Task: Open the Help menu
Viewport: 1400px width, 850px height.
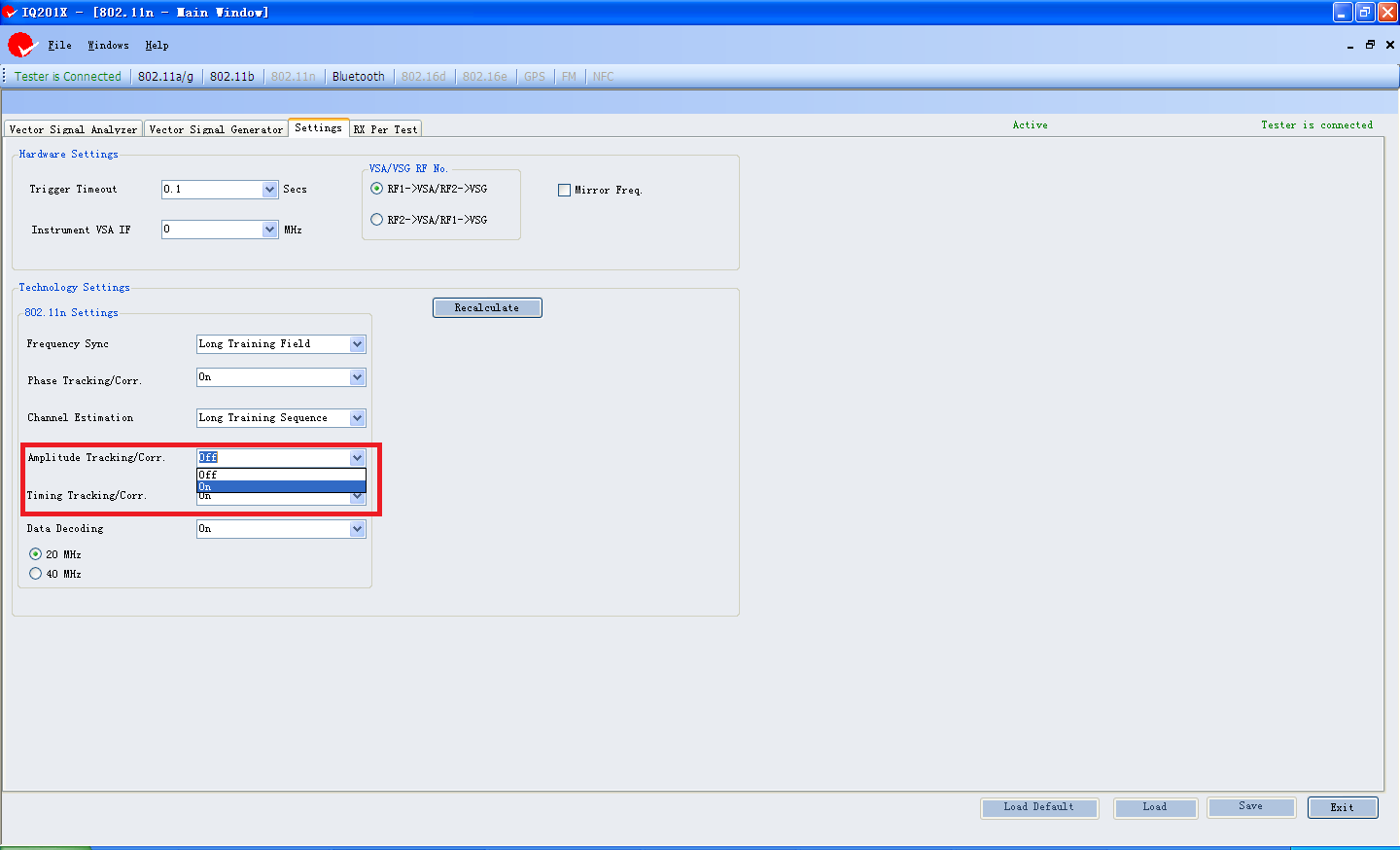Action: 157,45
